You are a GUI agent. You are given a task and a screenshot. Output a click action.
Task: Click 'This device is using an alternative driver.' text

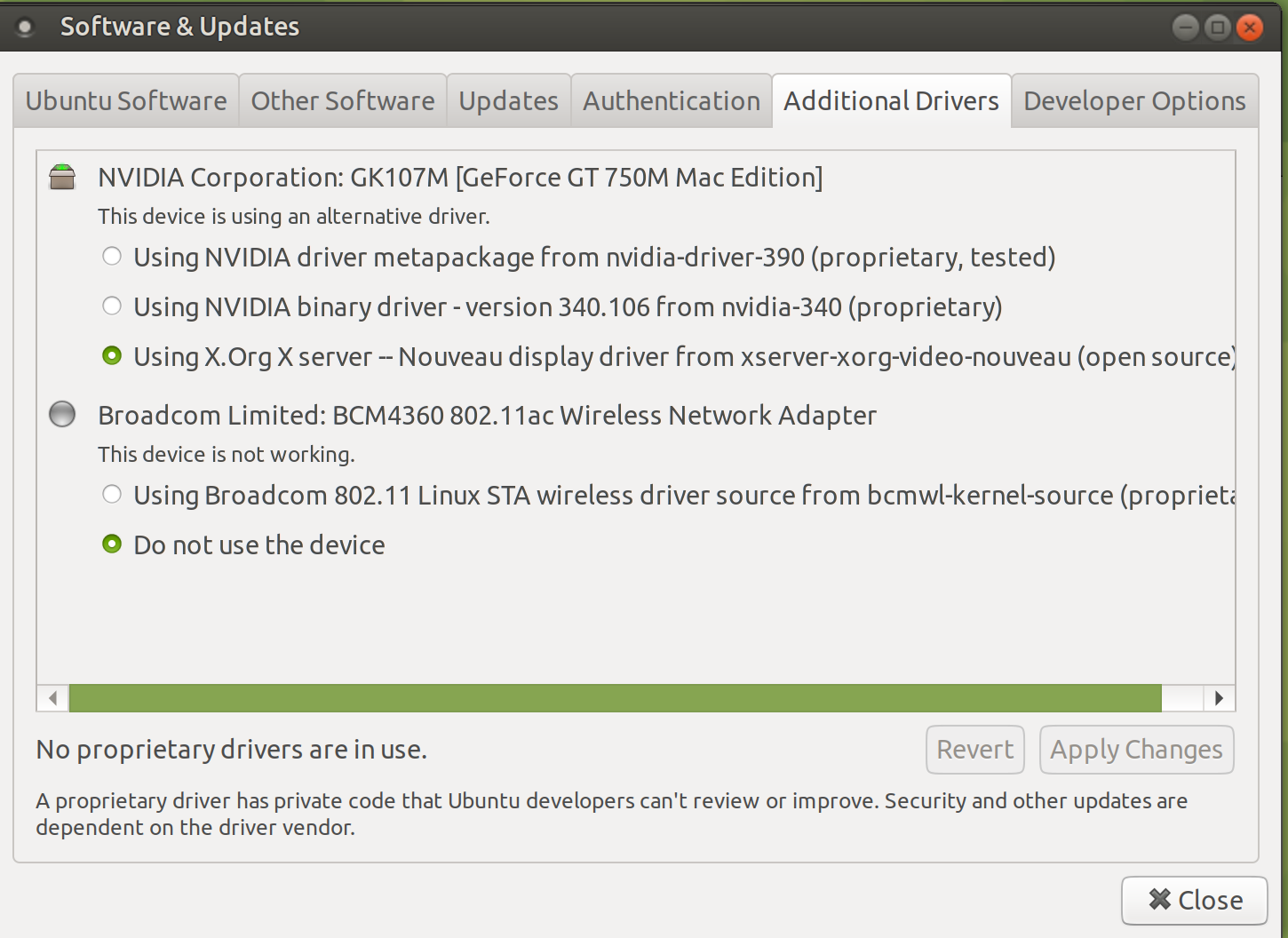(x=294, y=217)
